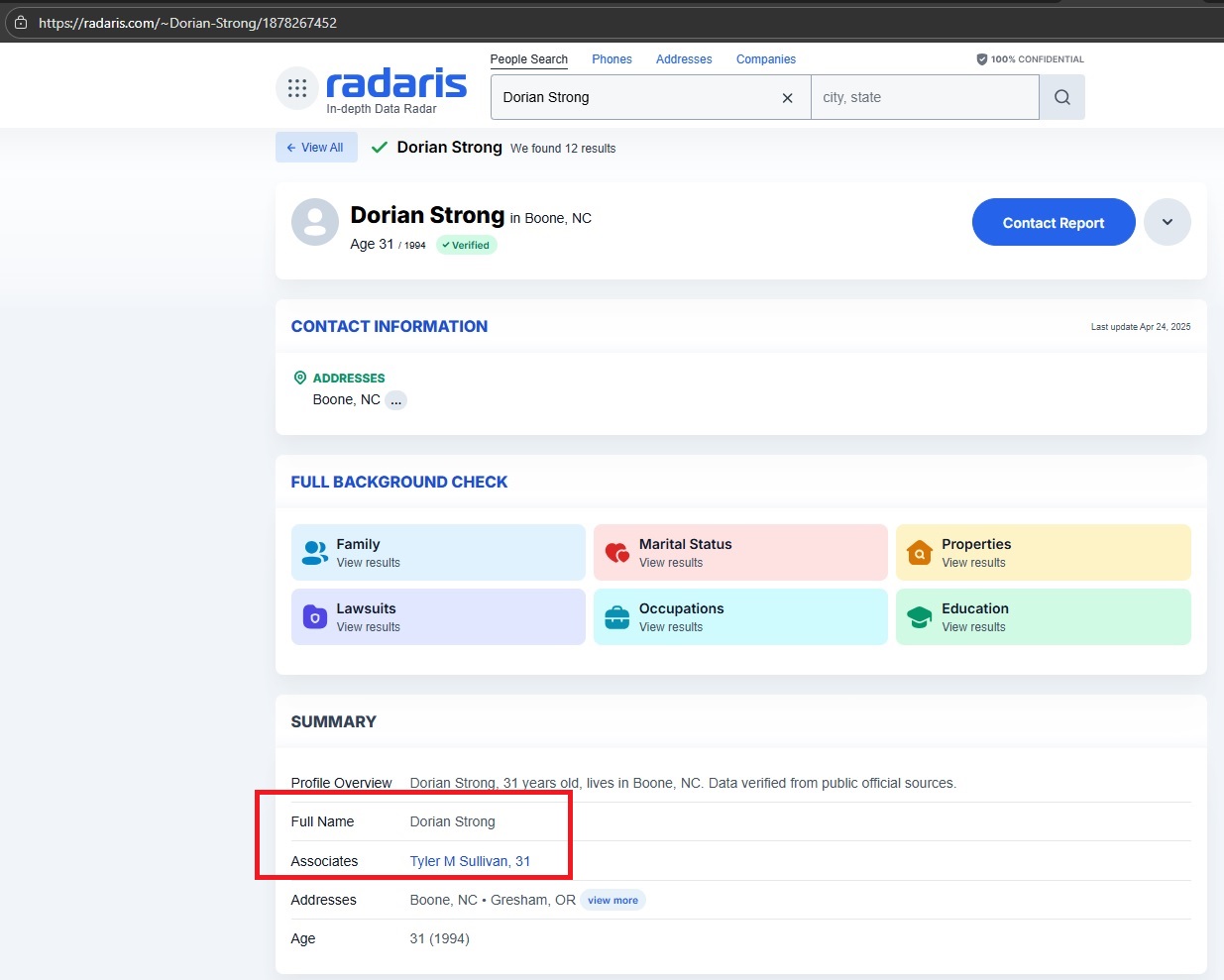Click the magnifying glass search icon
1224x980 pixels.
pyautogui.click(x=1061, y=97)
